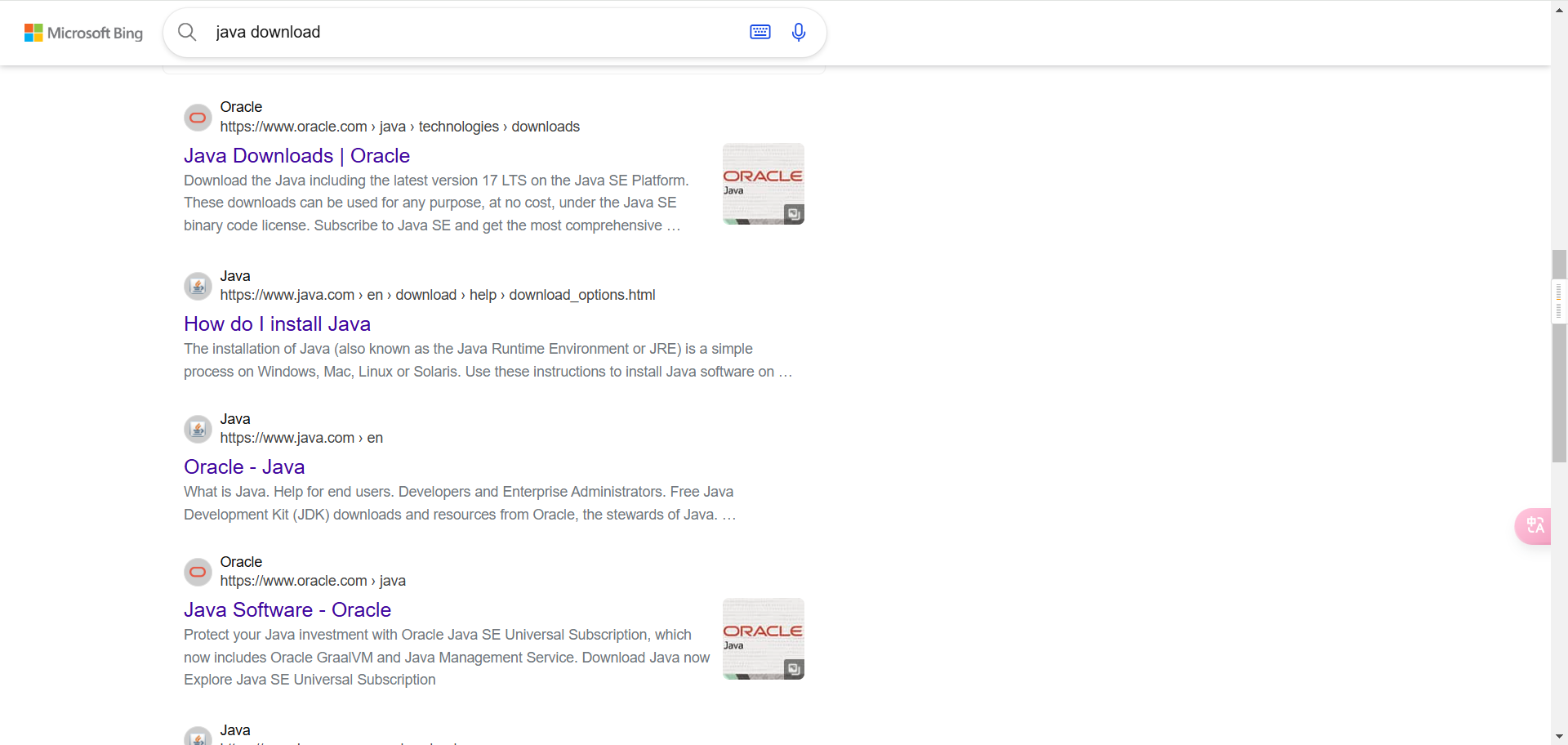
Task: Open the on-screen keyboard icon
Action: pyautogui.click(x=760, y=32)
